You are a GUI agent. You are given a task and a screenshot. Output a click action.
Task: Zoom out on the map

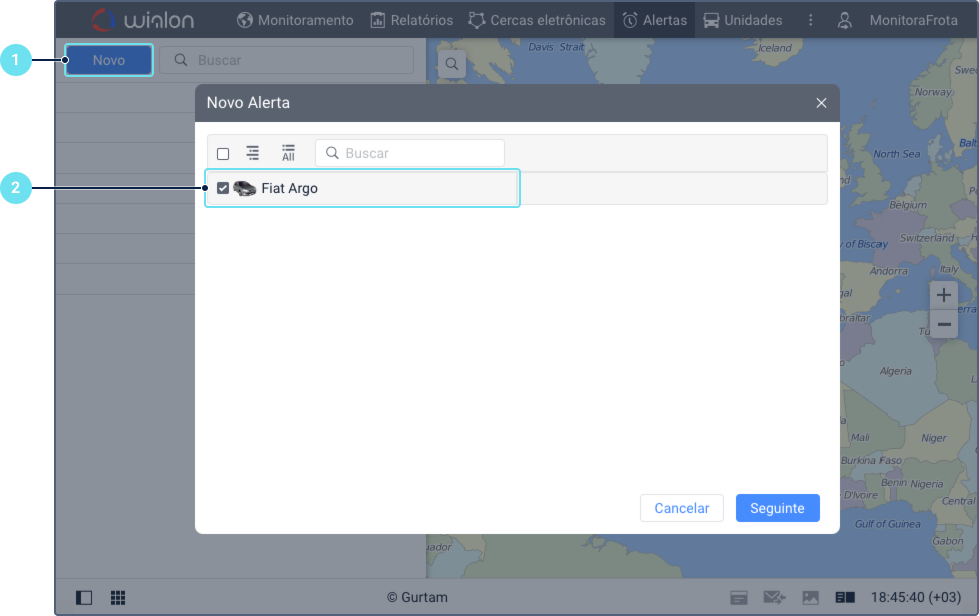[x=943, y=324]
